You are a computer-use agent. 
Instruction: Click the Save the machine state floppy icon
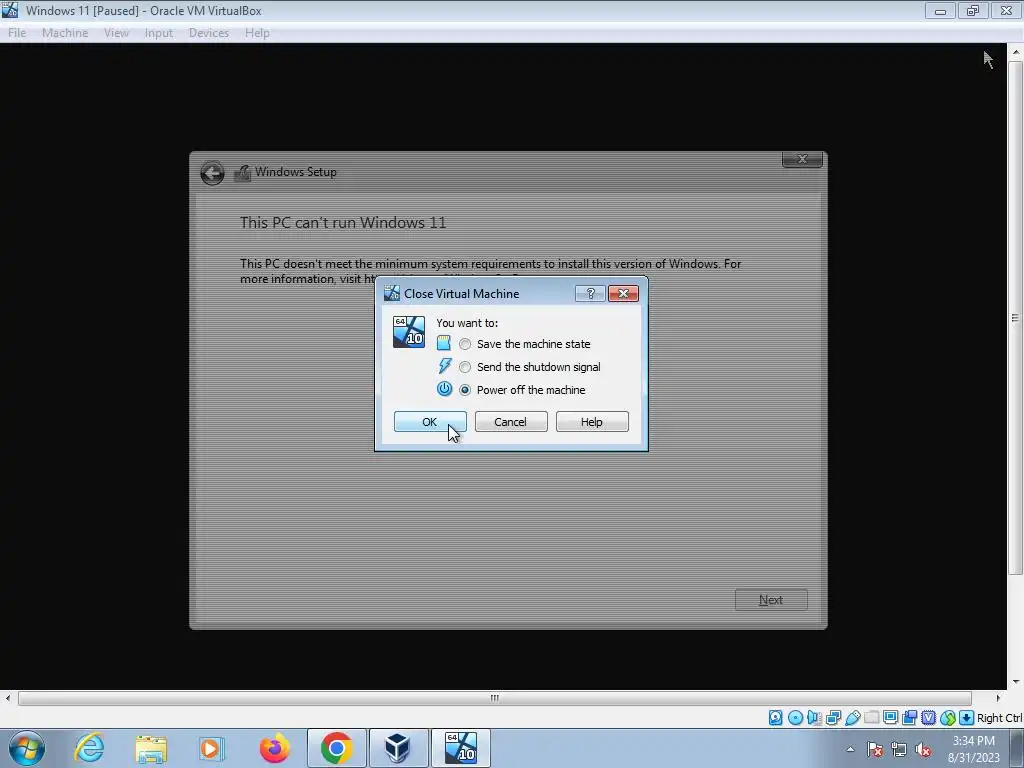tap(443, 343)
